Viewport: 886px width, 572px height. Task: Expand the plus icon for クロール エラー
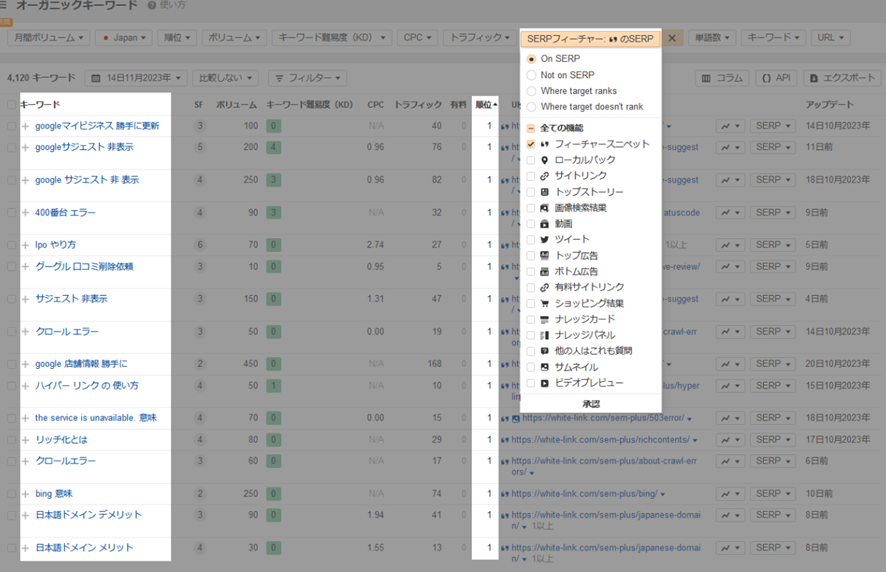25,332
